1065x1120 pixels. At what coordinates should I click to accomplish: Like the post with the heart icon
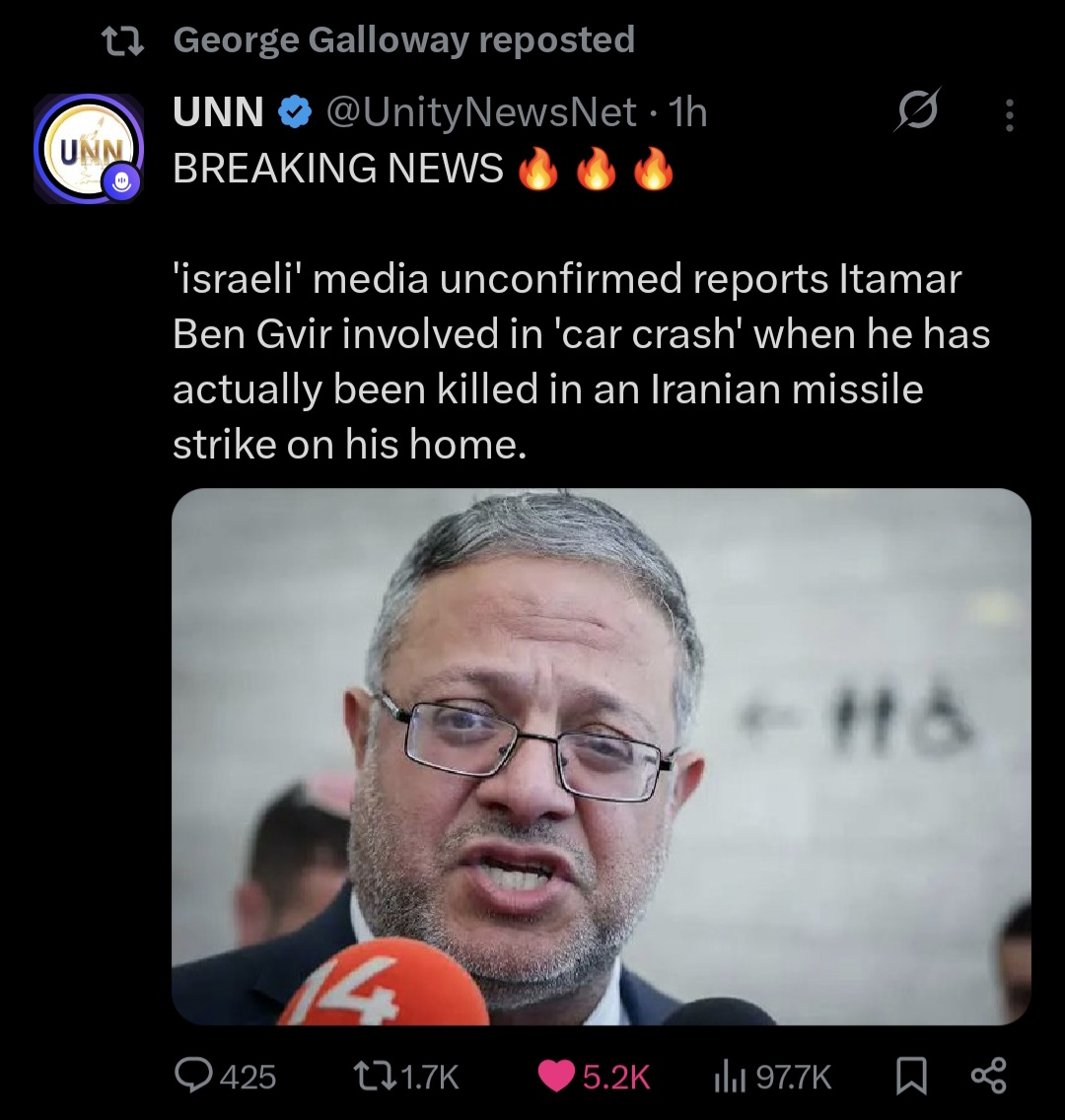point(556,1076)
